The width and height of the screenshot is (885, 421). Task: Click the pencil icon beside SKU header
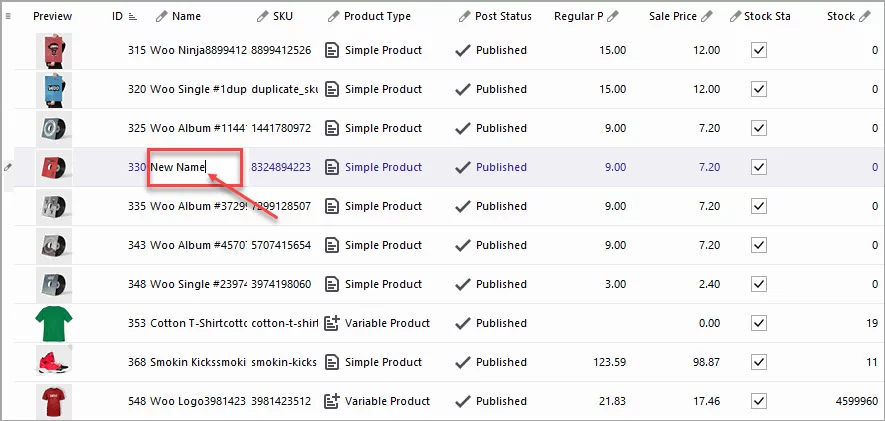point(263,16)
